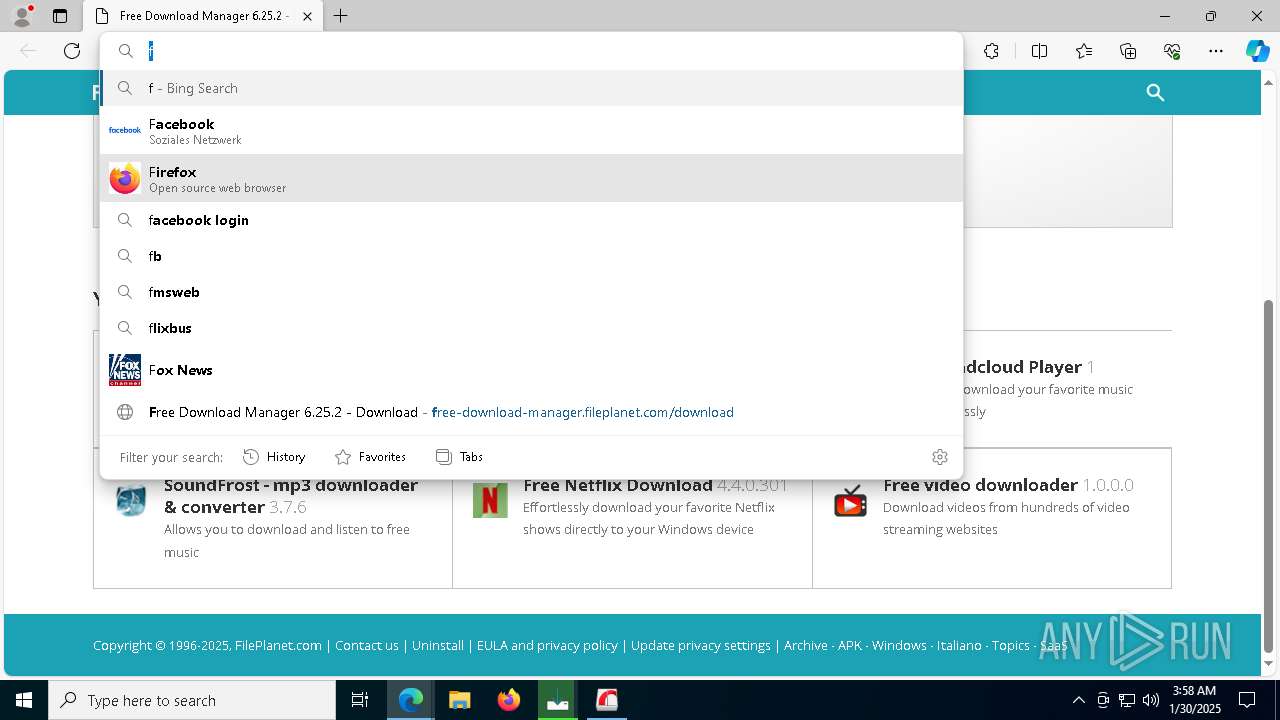1280x720 pixels.
Task: Switch to Microsoft Edge on the taskbar
Action: tap(411, 700)
